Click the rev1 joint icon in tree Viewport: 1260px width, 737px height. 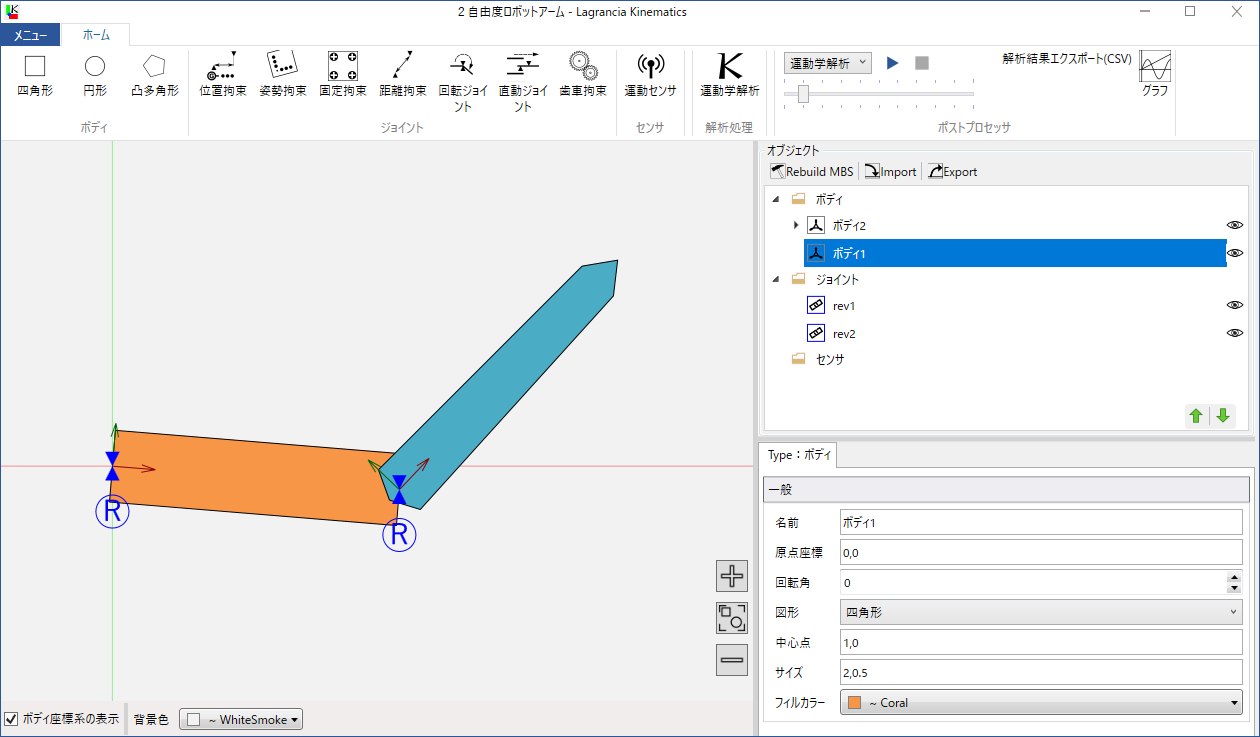coord(815,305)
